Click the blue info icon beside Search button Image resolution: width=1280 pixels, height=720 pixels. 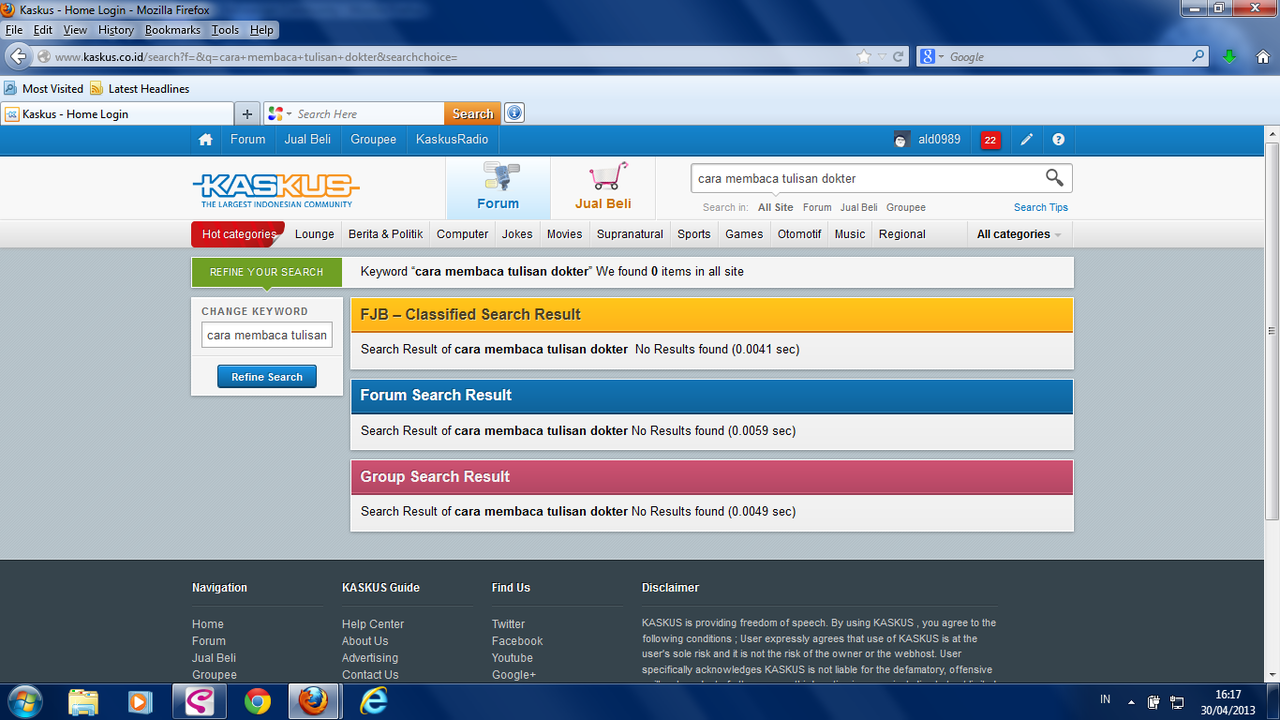tap(514, 113)
